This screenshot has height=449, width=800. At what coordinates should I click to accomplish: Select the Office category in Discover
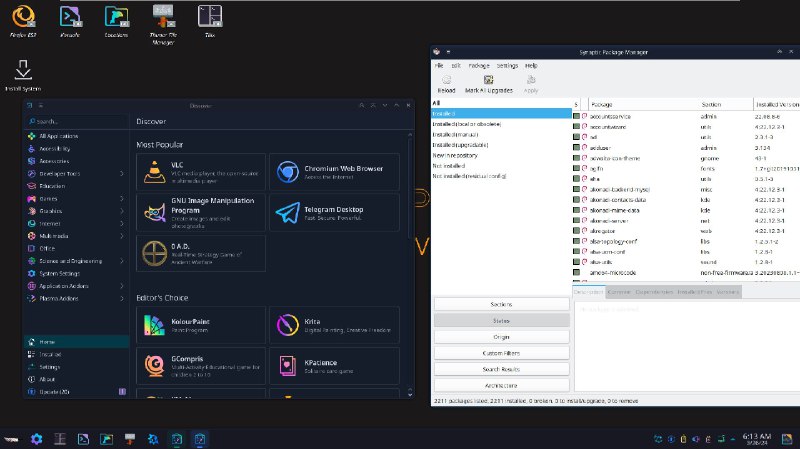(x=77, y=248)
